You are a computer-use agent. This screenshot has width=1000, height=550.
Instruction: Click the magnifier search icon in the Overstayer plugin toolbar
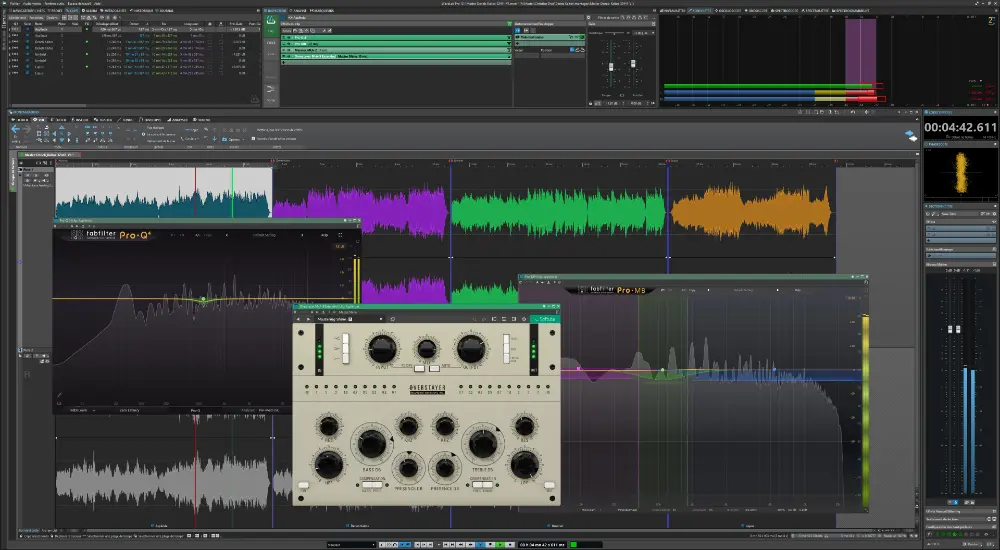474,319
